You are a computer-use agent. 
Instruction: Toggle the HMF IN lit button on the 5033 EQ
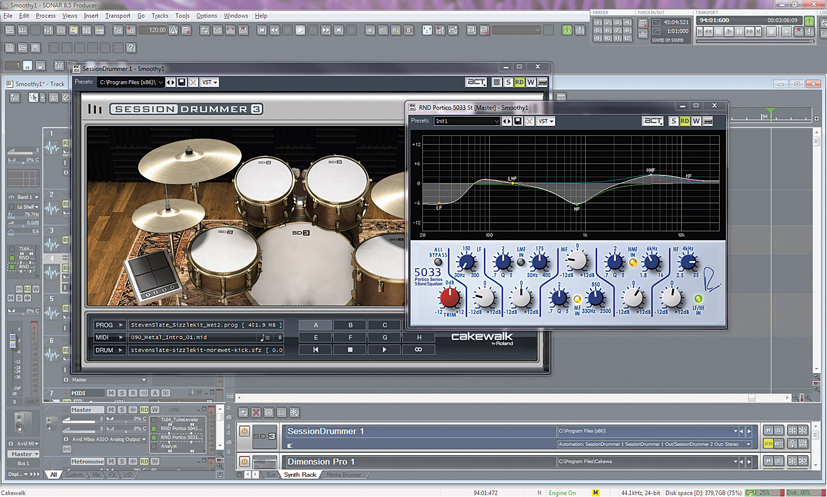point(633,262)
